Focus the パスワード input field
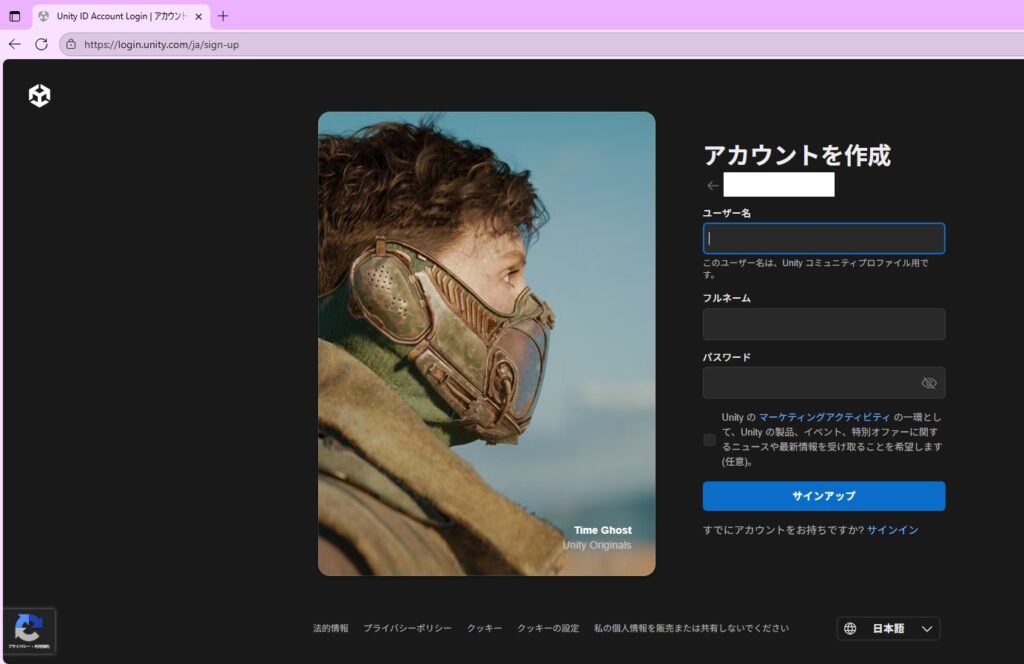 click(x=824, y=383)
